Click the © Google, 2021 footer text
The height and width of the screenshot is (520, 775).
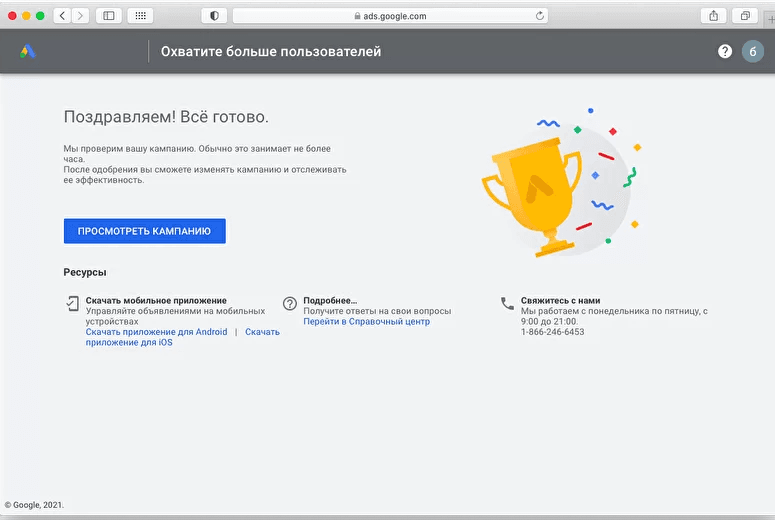point(34,505)
